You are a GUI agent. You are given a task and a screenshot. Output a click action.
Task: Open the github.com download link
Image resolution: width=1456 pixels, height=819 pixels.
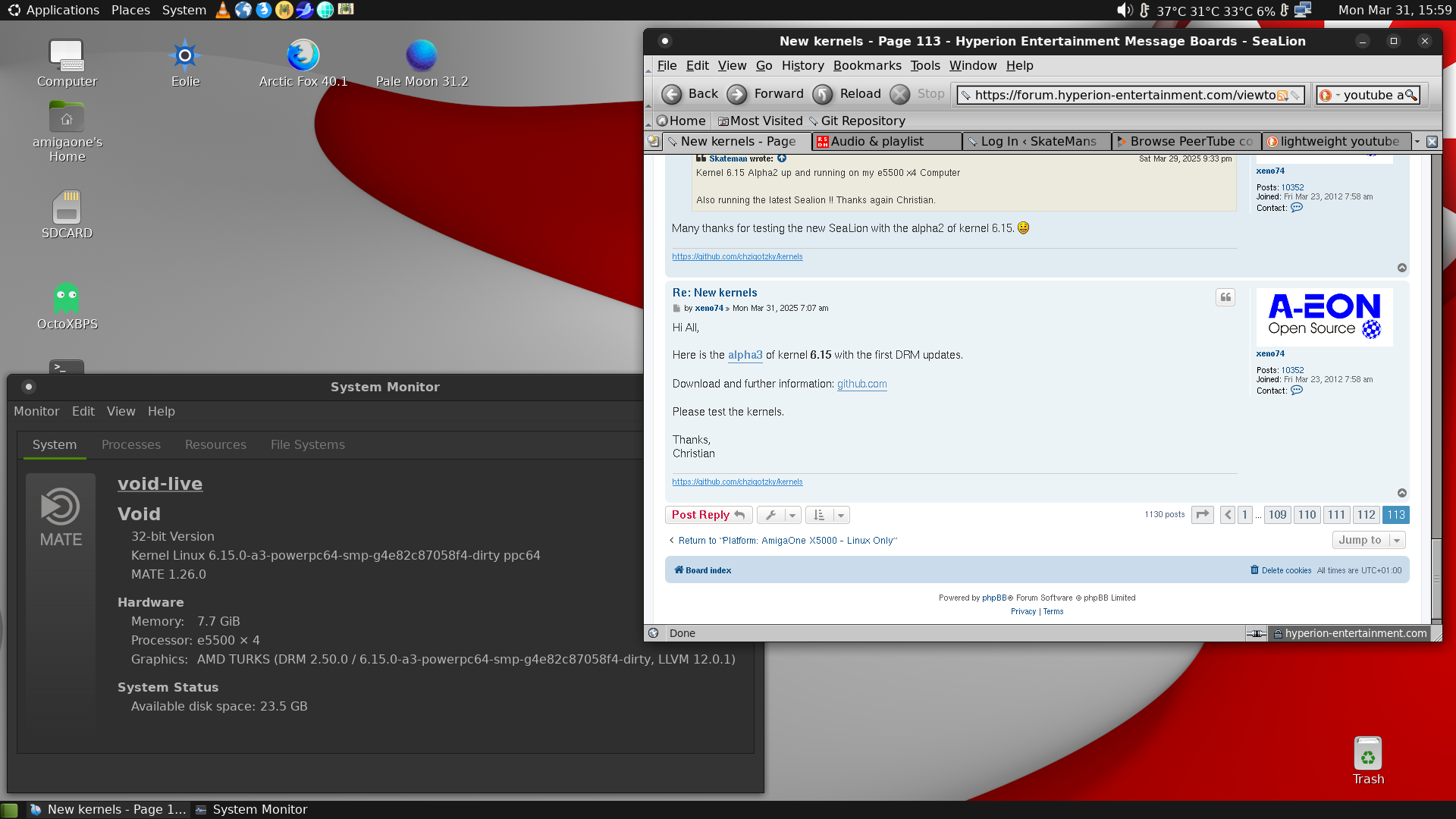pyautogui.click(x=861, y=384)
